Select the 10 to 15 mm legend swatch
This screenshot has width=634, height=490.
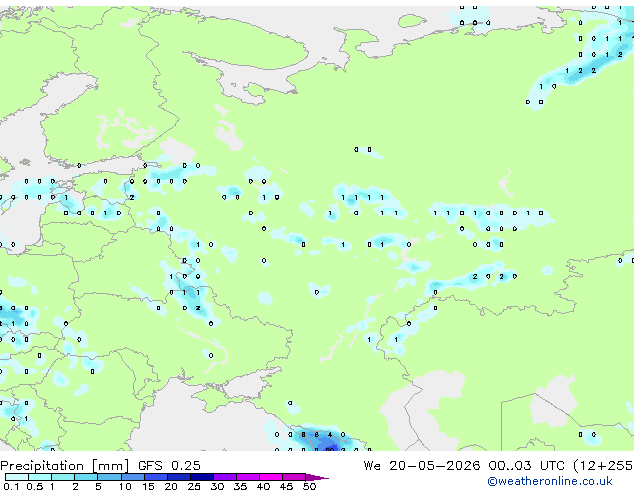coord(133,477)
